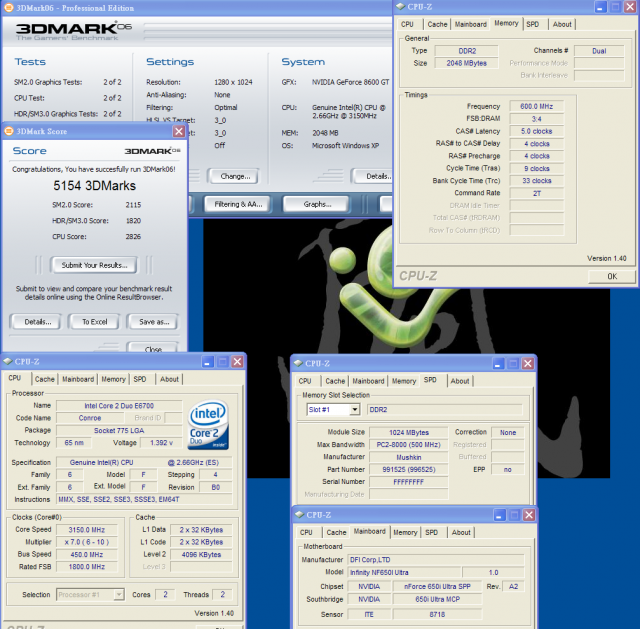The image size is (640, 629).
Task: Open the Processor #1 selection dropdown
Action: (x=119, y=595)
